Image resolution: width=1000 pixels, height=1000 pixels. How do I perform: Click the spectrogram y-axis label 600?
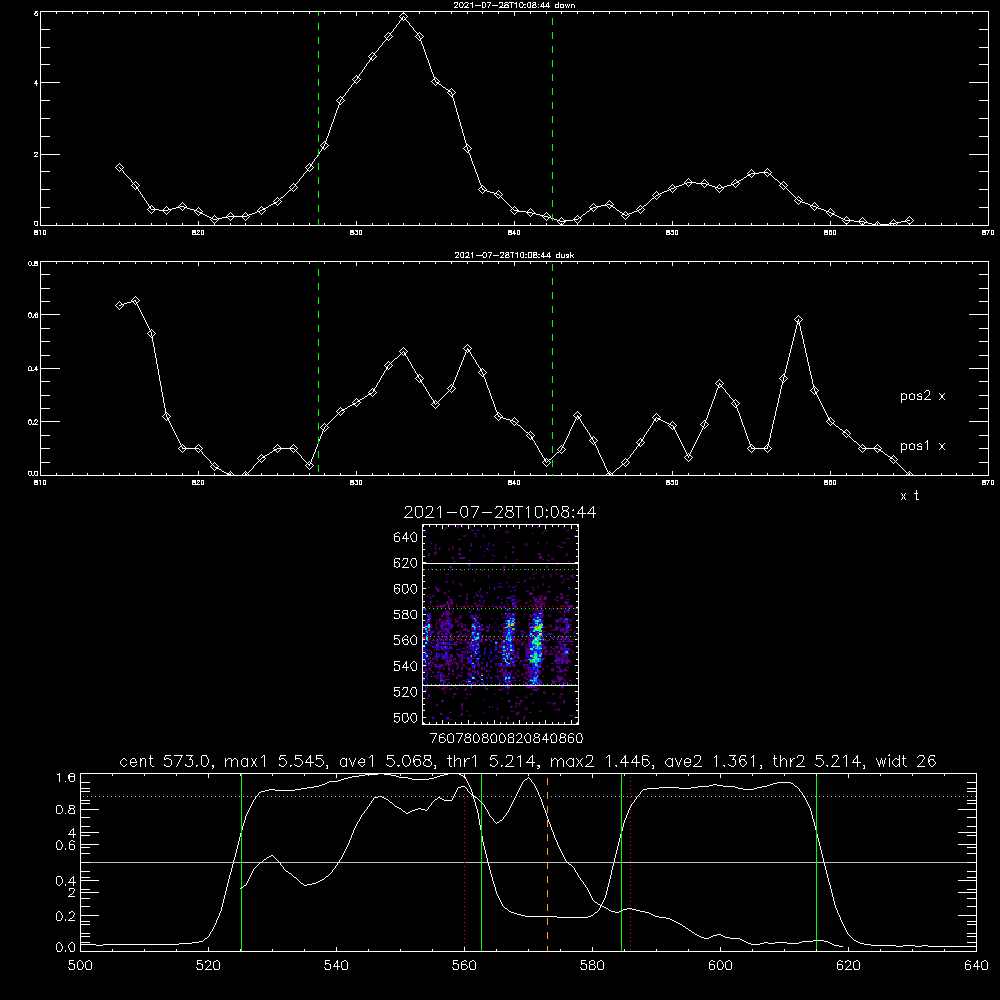(x=406, y=589)
